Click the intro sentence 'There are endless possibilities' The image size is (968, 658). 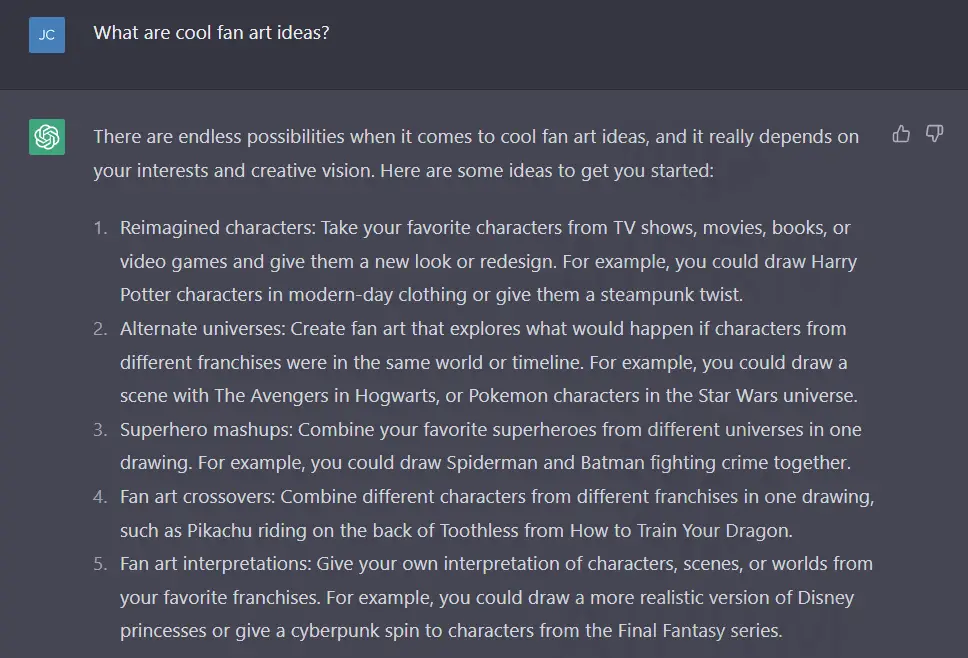coord(476,153)
